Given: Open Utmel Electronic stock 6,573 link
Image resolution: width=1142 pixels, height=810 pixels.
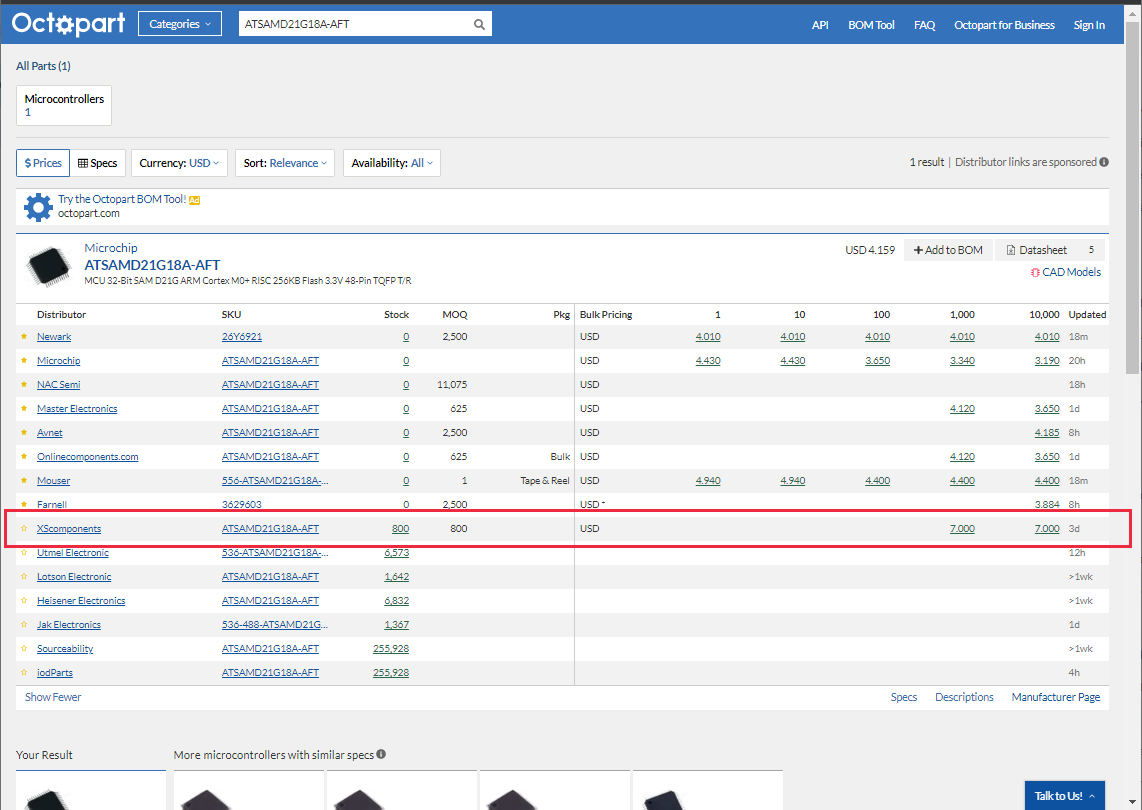Looking at the screenshot, I should tap(396, 553).
